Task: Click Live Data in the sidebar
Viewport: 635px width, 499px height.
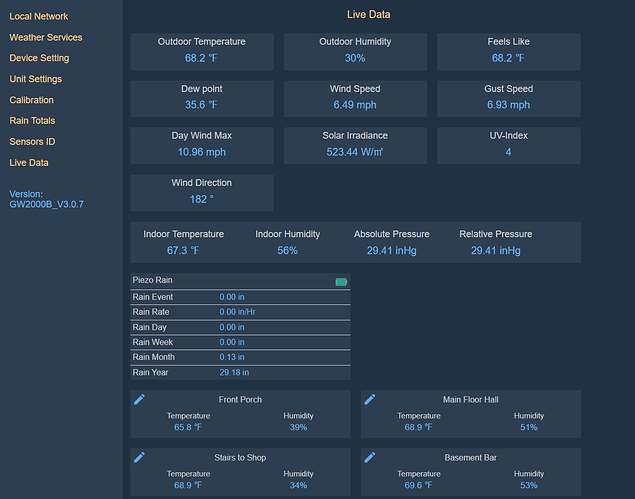Action: (x=29, y=162)
